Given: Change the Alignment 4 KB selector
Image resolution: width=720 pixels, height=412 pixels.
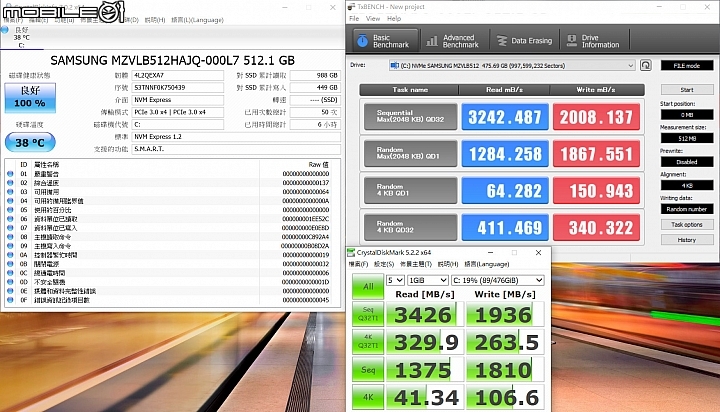Looking at the screenshot, I should coord(687,186).
